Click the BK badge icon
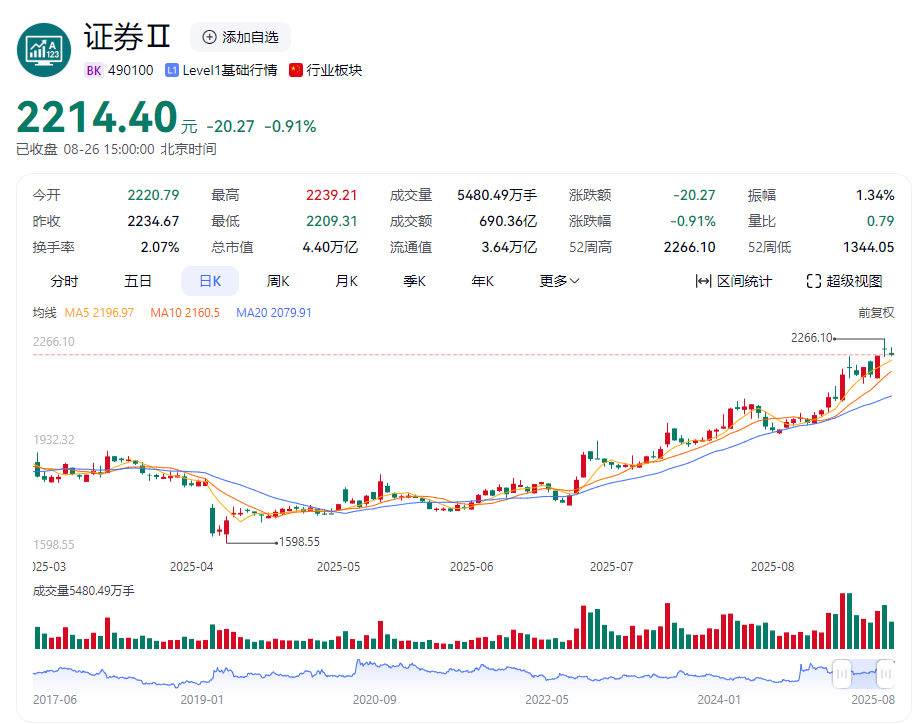914x724 pixels. tap(93, 71)
